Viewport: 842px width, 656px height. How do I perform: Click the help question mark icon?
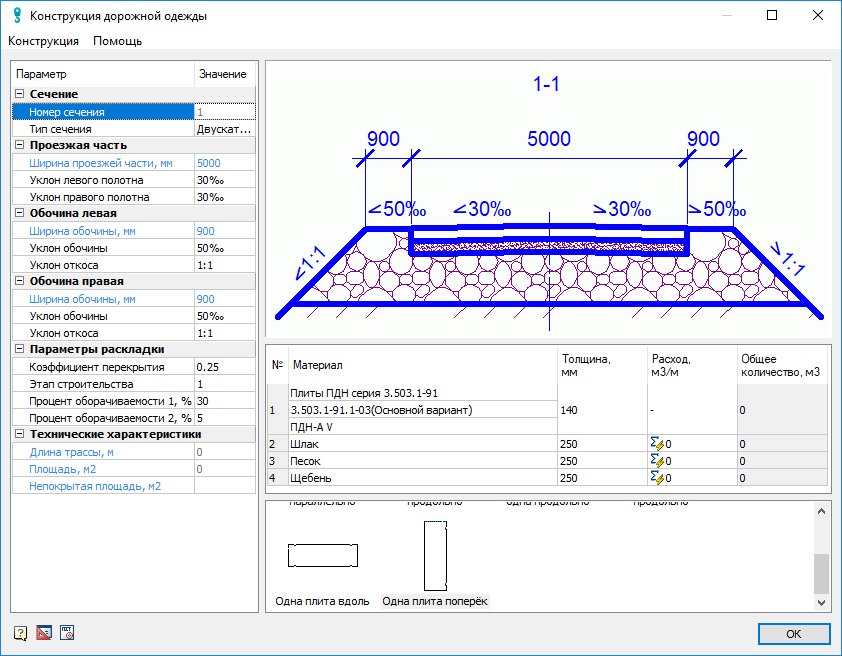pyautogui.click(x=20, y=632)
